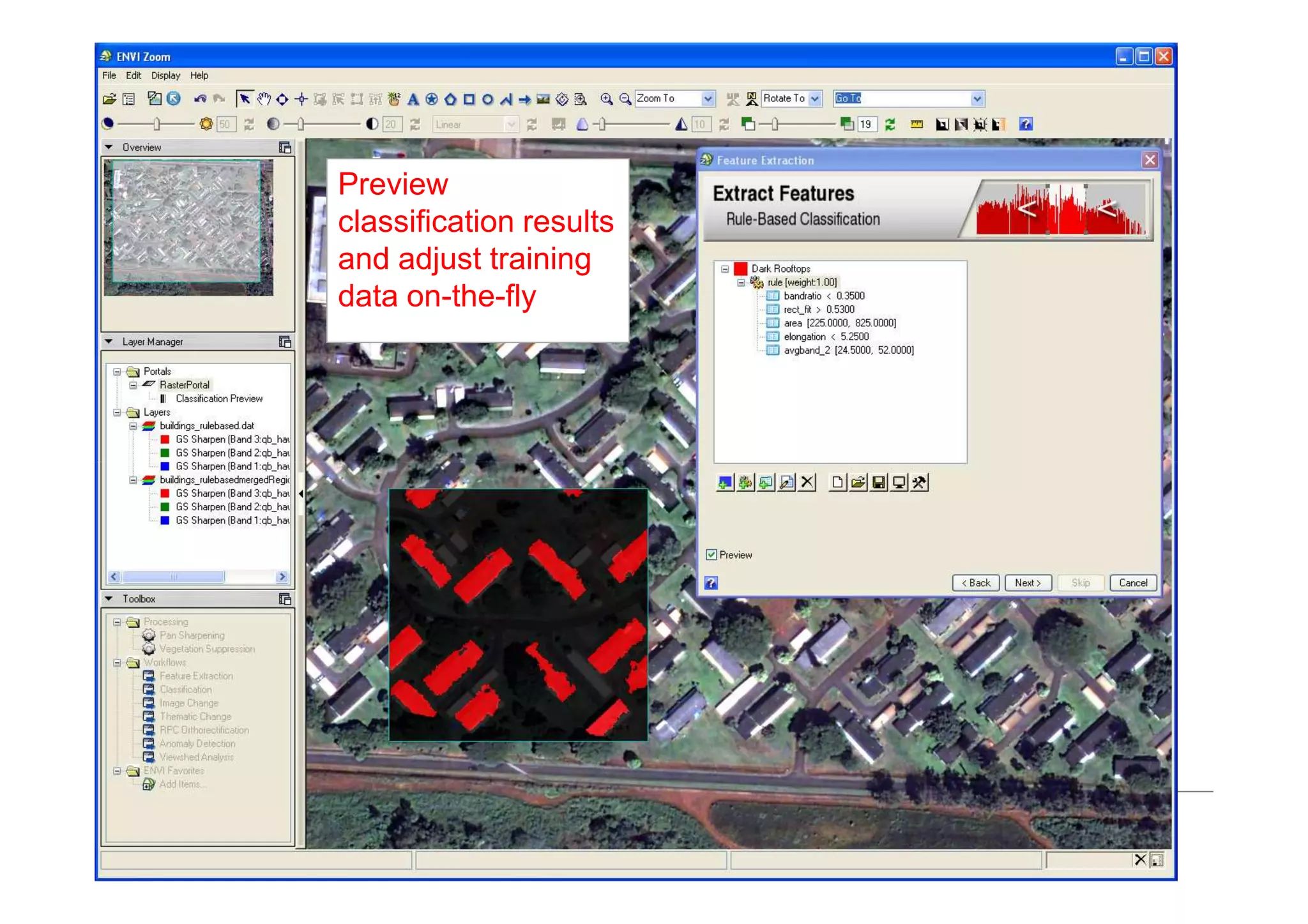The image size is (1308, 924).
Task: Click the zoom out magnifier icon
Action: coord(625,99)
